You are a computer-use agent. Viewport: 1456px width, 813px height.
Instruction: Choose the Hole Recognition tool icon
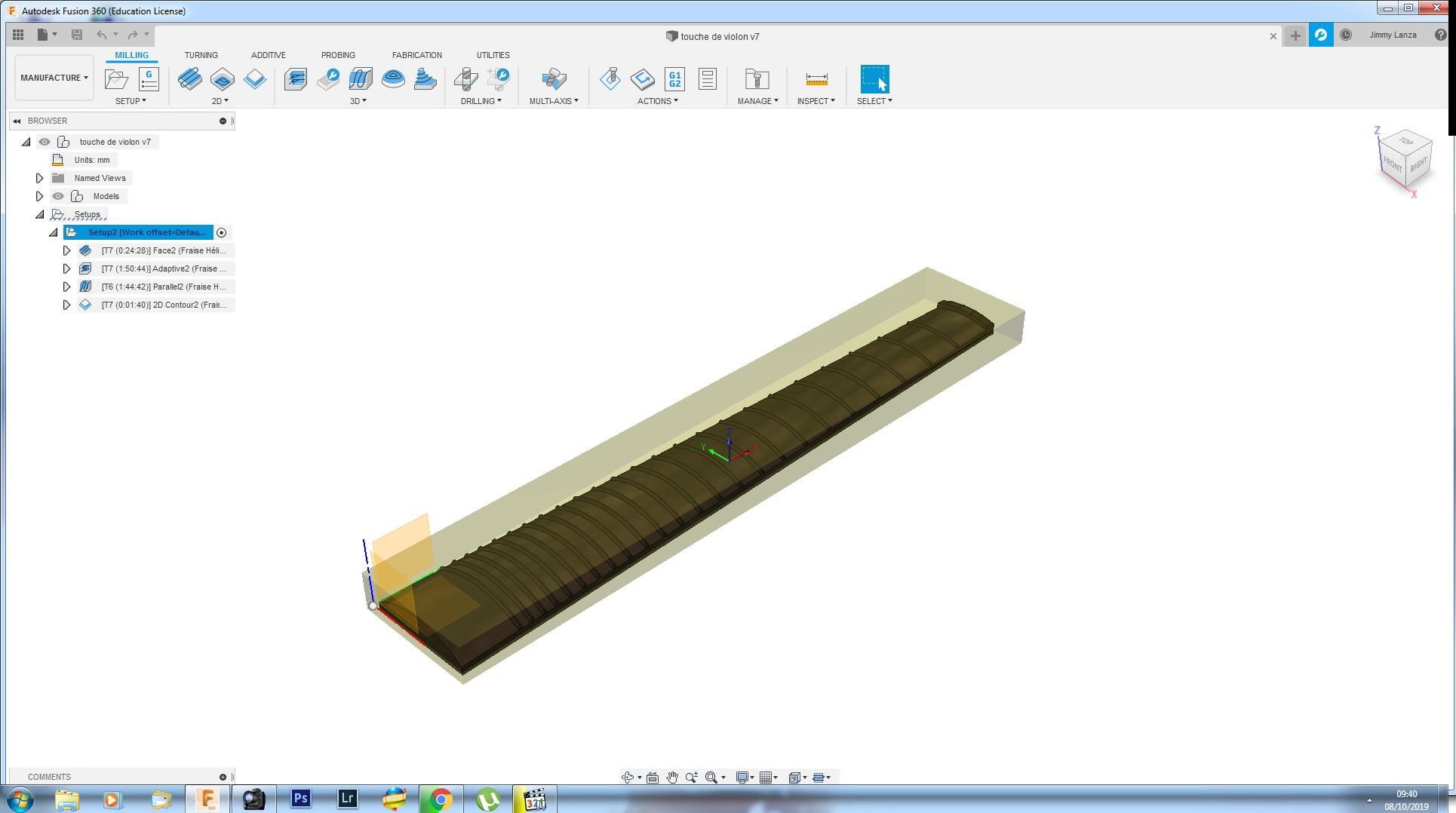pyautogui.click(x=499, y=79)
